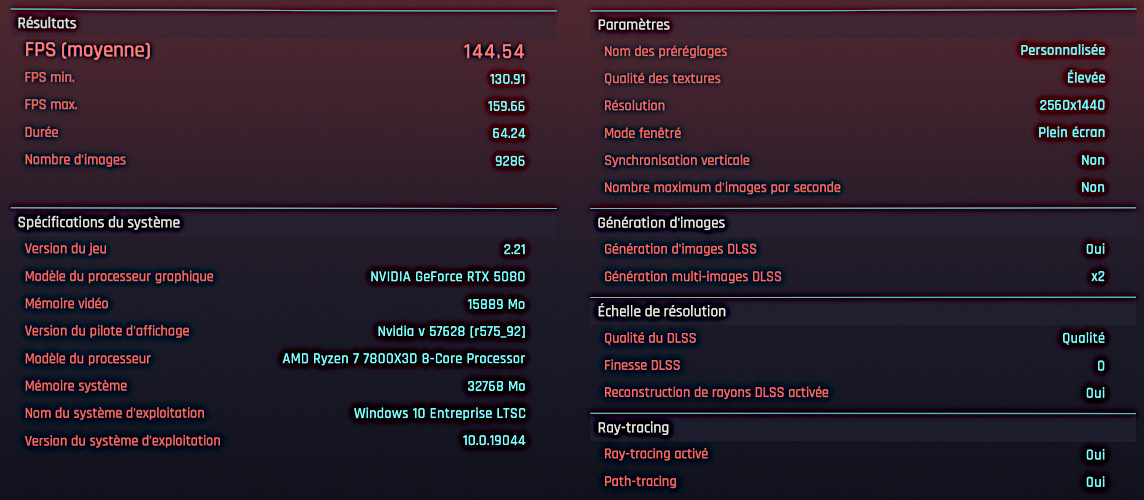
Task: Select the Mémoire vidéo value 15889 Mo
Action: click(496, 304)
